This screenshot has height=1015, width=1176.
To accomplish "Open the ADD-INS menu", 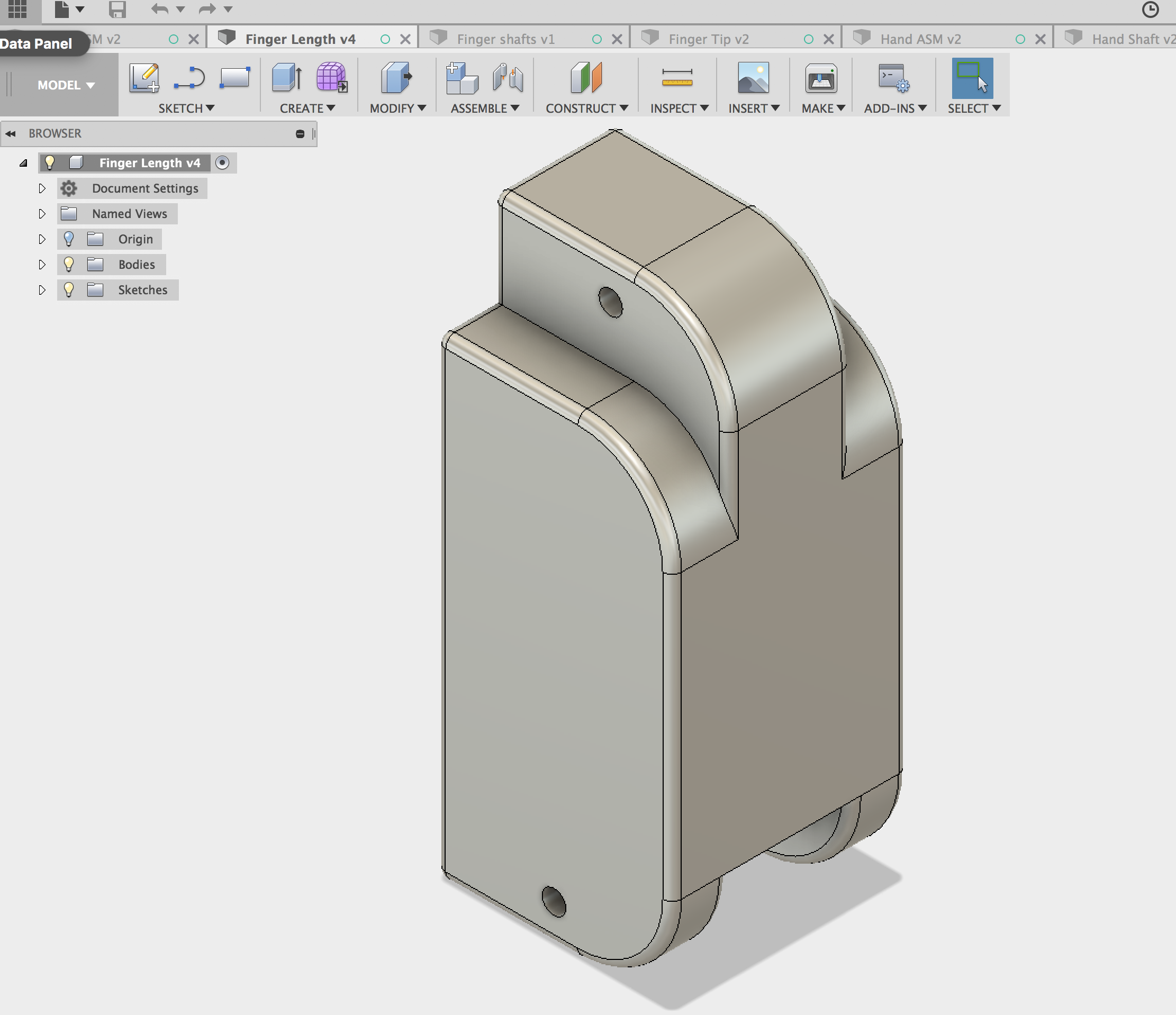I will point(895,108).
